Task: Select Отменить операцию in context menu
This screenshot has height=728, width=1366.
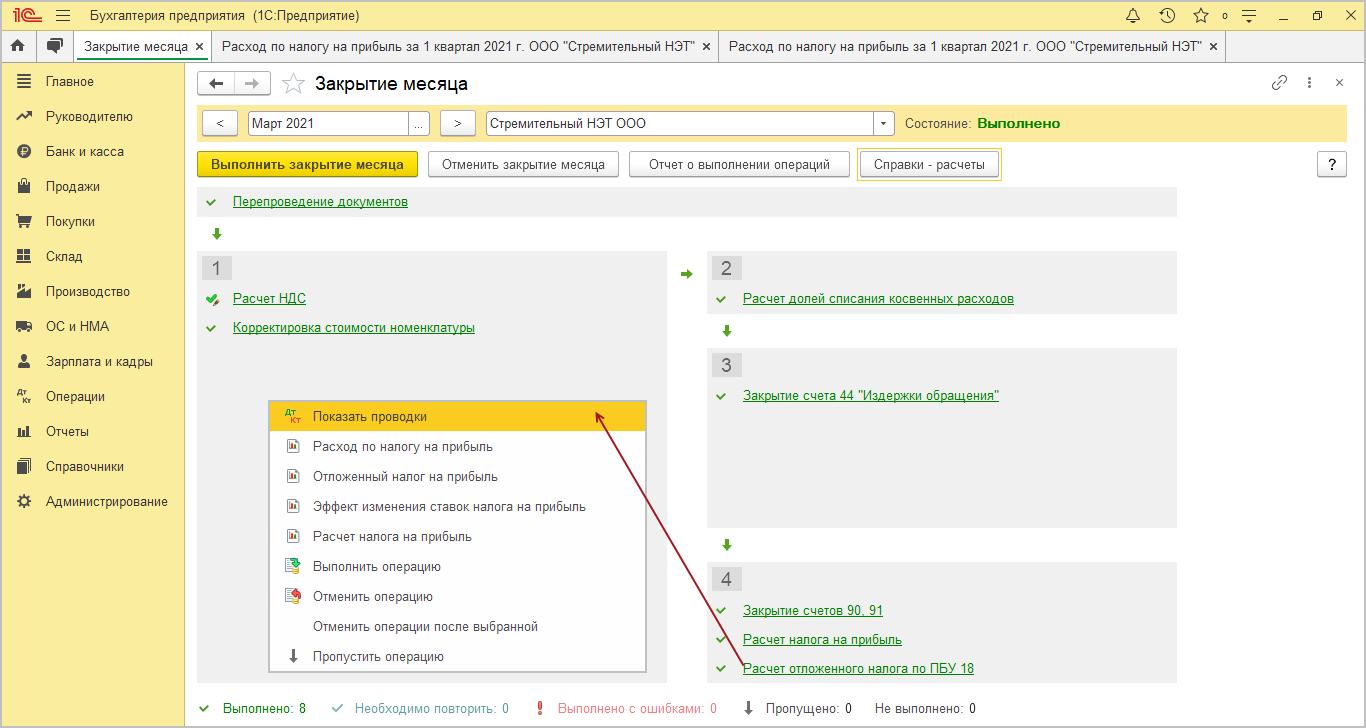Action: (x=458, y=596)
